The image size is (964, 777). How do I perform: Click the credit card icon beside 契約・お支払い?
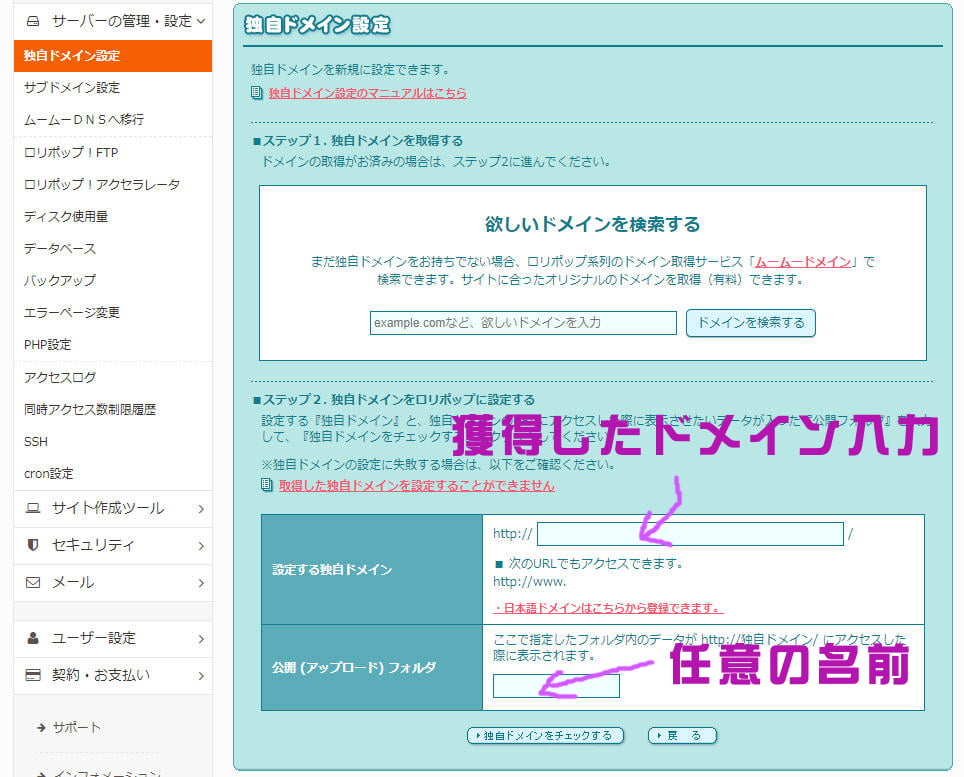33,675
